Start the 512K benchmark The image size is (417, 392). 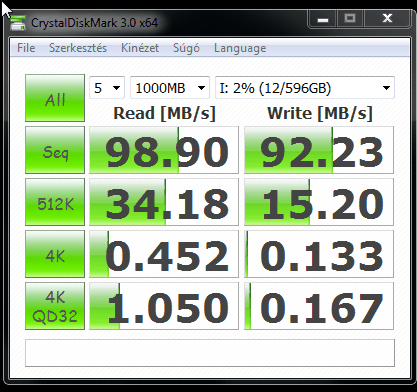coord(55,202)
